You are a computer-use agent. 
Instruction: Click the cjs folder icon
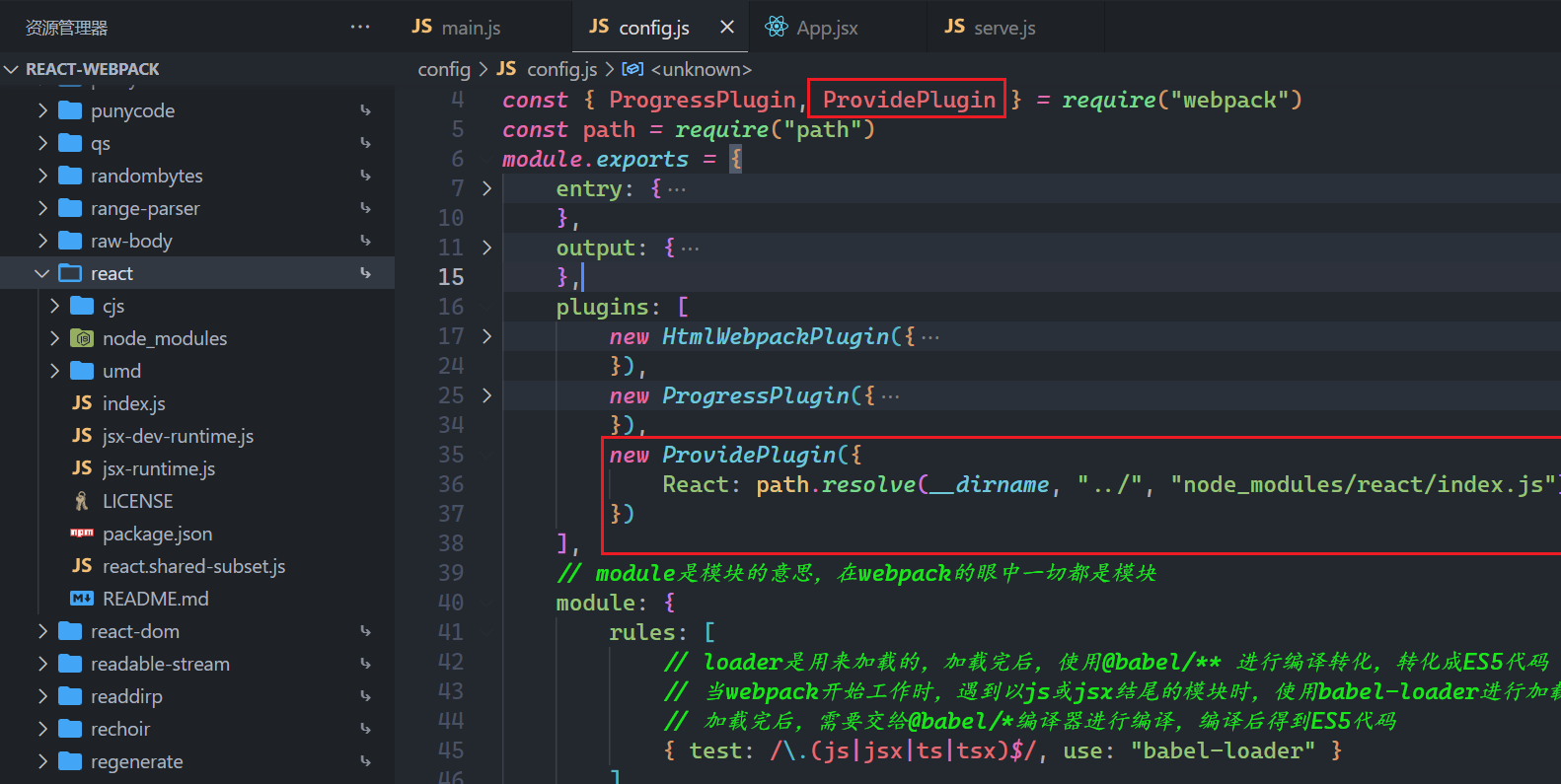pos(82,306)
